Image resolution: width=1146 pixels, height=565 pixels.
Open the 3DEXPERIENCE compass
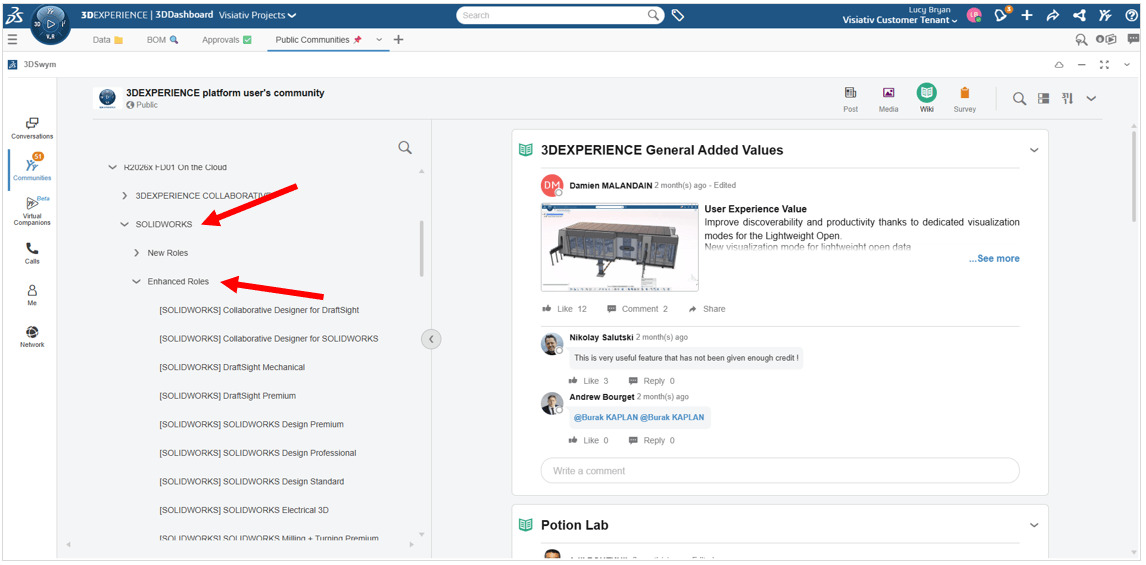50,24
